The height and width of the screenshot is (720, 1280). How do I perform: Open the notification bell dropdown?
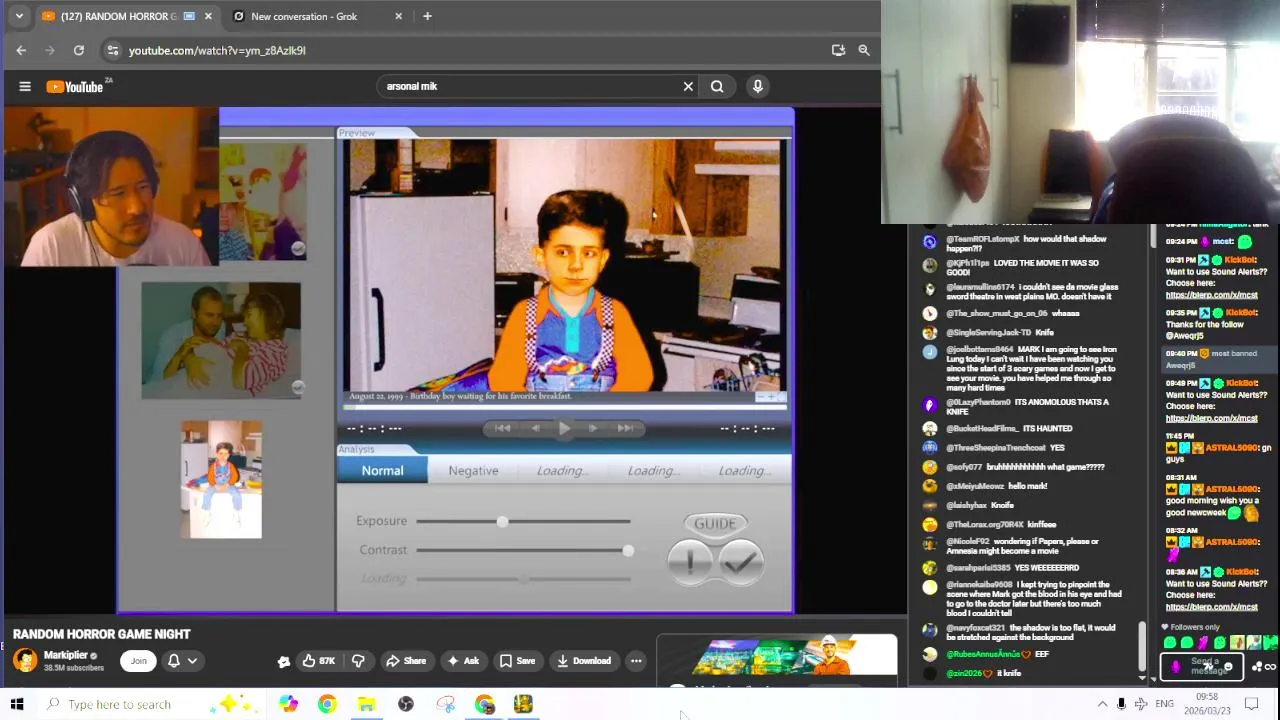tap(182, 660)
